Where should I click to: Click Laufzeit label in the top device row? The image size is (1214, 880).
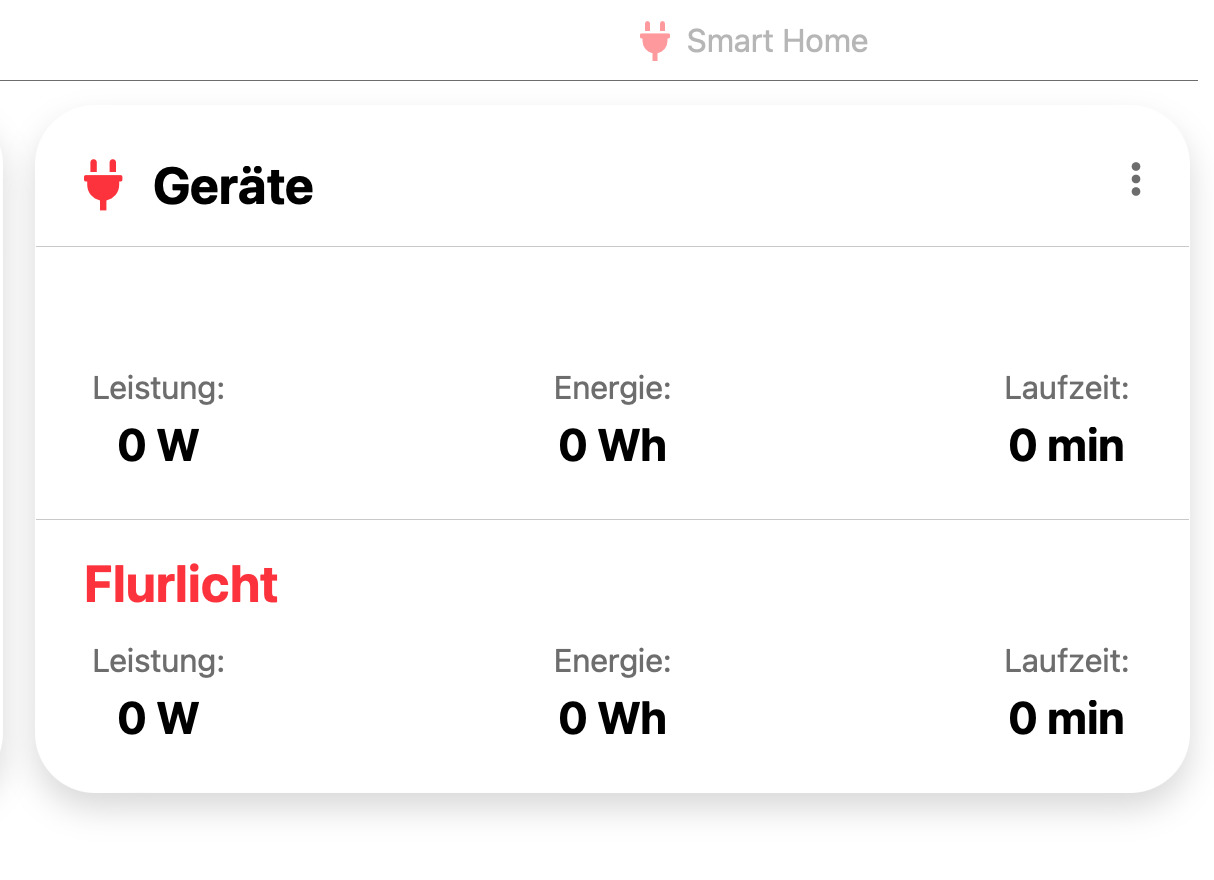point(1066,388)
